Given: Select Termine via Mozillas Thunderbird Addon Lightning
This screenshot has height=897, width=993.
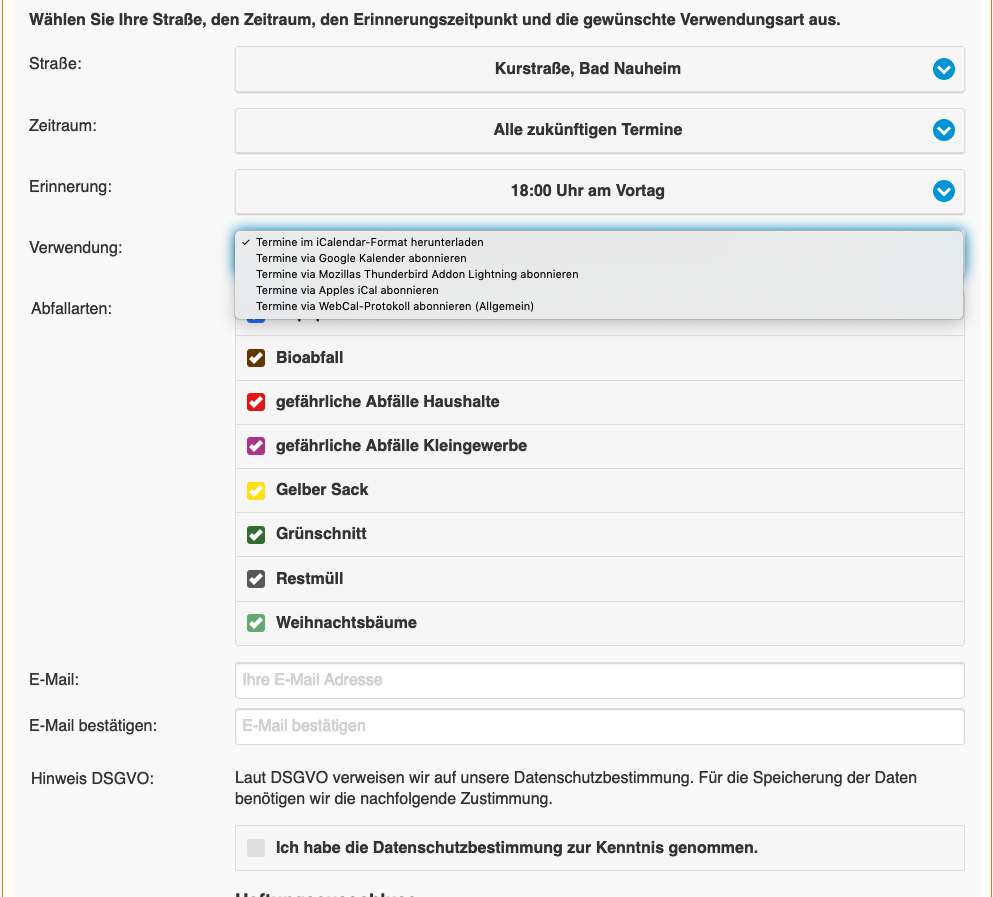Looking at the screenshot, I should [417, 274].
